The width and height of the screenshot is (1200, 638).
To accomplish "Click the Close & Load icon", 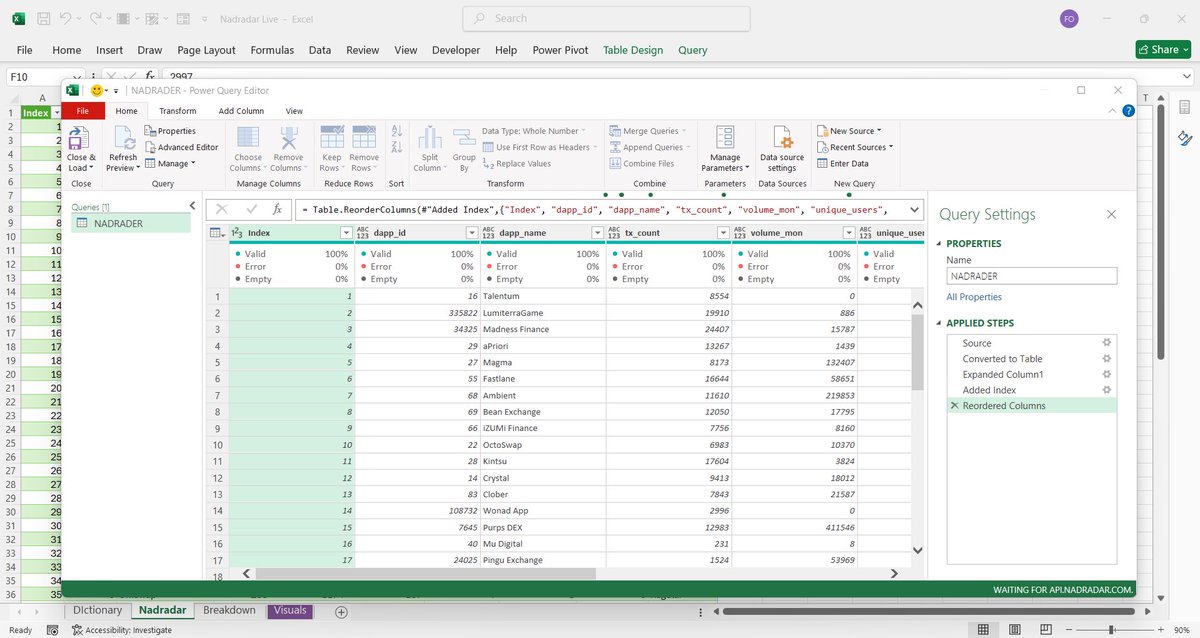I will (x=81, y=139).
